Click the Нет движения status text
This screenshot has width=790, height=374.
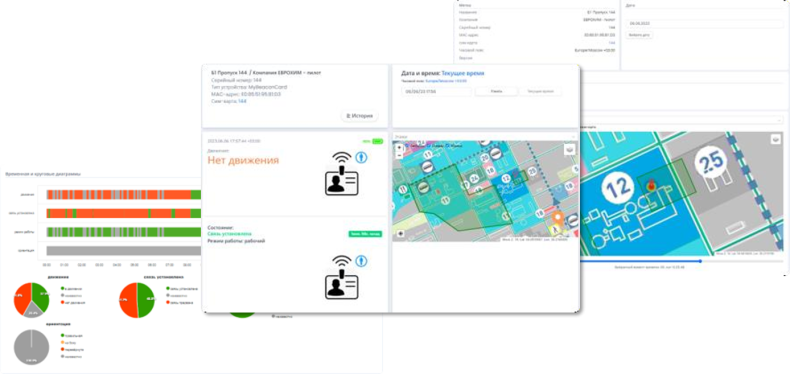(x=243, y=160)
